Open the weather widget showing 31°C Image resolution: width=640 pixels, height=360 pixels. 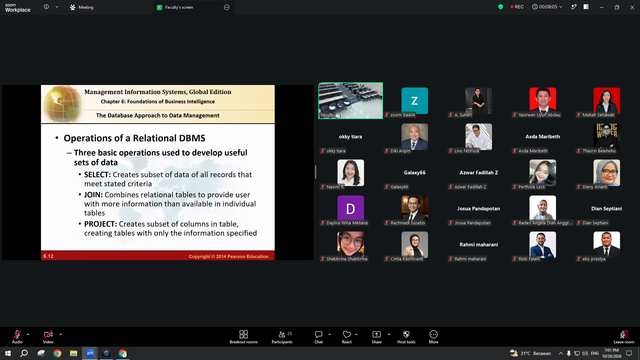[x=531, y=353]
